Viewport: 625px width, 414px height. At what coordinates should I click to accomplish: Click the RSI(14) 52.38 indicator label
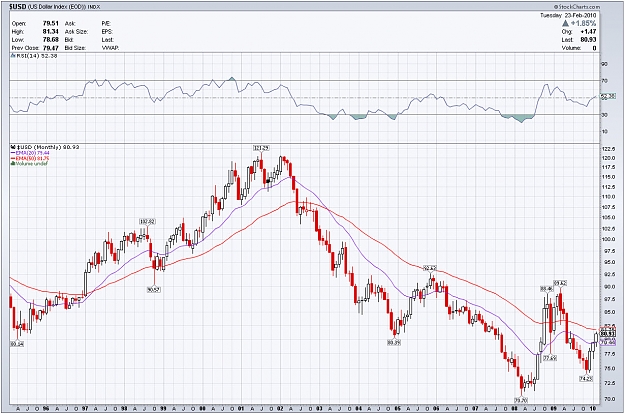point(36,56)
